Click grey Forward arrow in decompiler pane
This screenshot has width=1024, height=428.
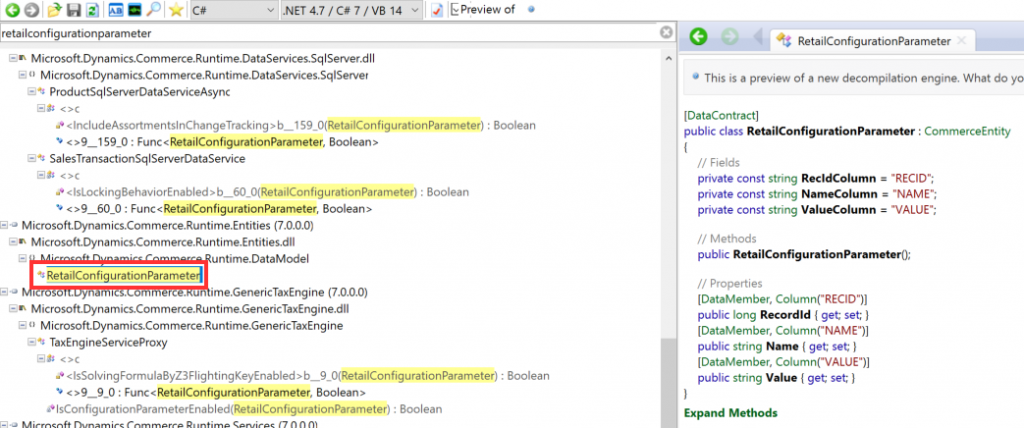click(730, 37)
